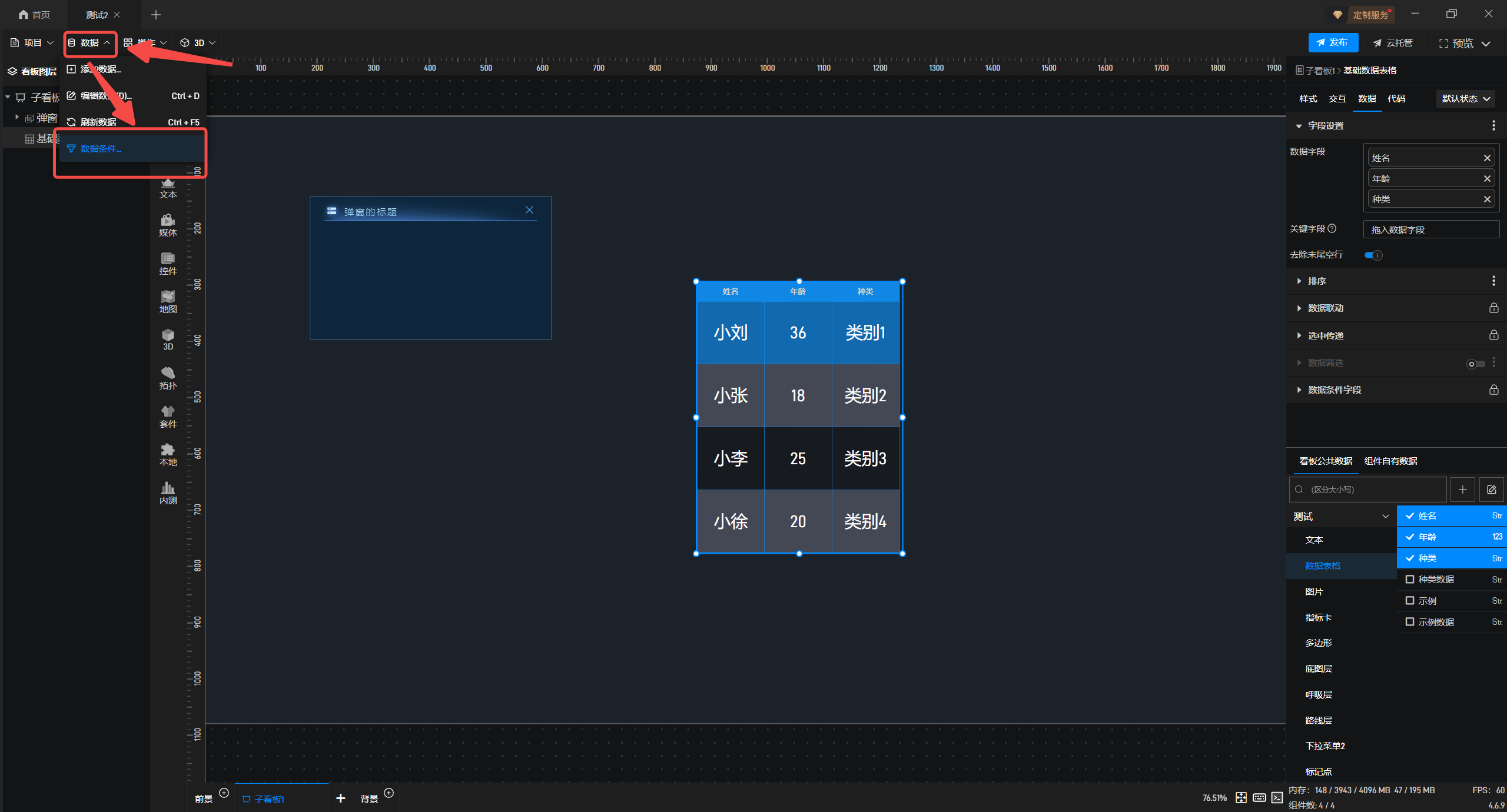The width and height of the screenshot is (1507, 812).
Task: Toggle the 去除末尾空行 switch
Action: pyautogui.click(x=1373, y=255)
